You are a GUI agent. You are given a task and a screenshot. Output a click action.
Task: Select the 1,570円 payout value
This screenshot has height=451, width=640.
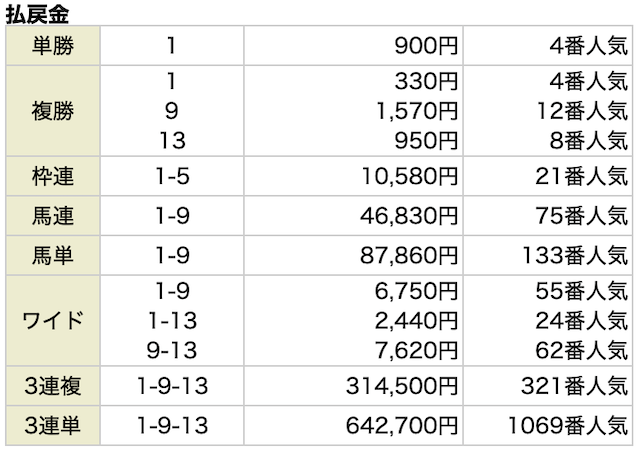pos(415,111)
